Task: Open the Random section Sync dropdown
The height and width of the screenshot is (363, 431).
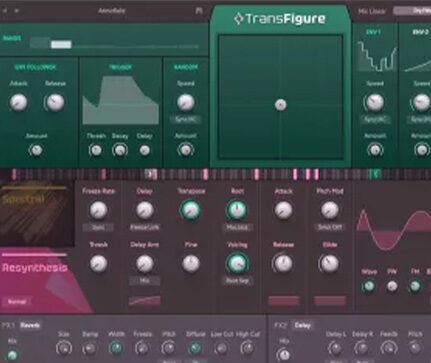Action: pyautogui.click(x=186, y=120)
